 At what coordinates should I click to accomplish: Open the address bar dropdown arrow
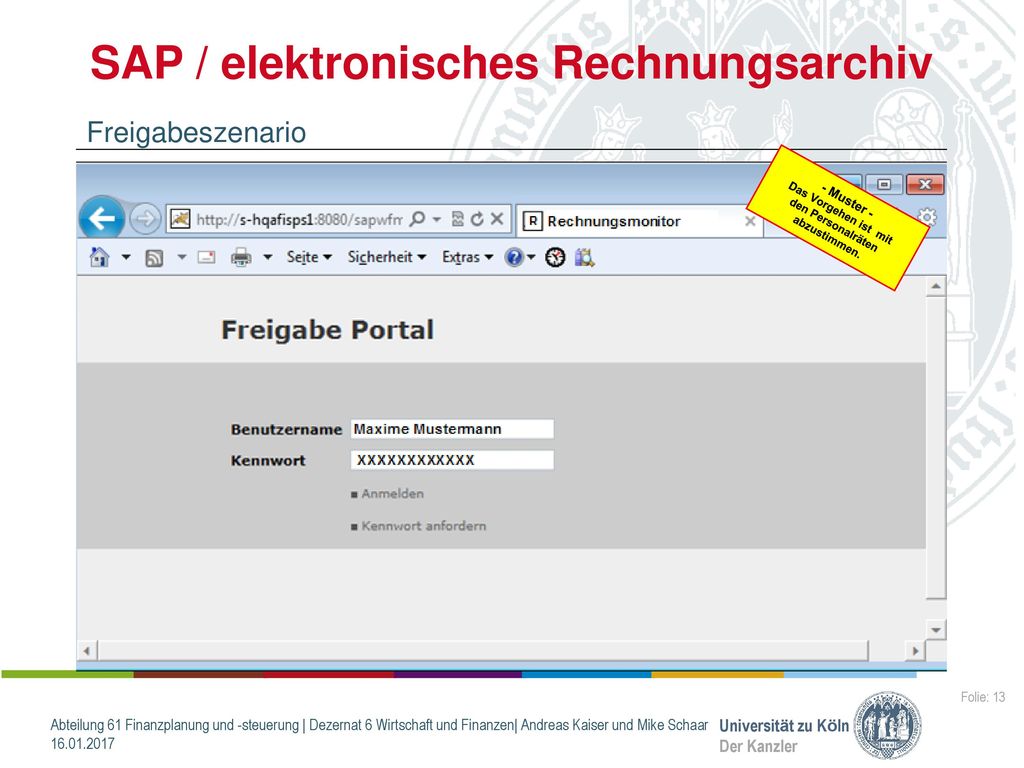(436, 219)
